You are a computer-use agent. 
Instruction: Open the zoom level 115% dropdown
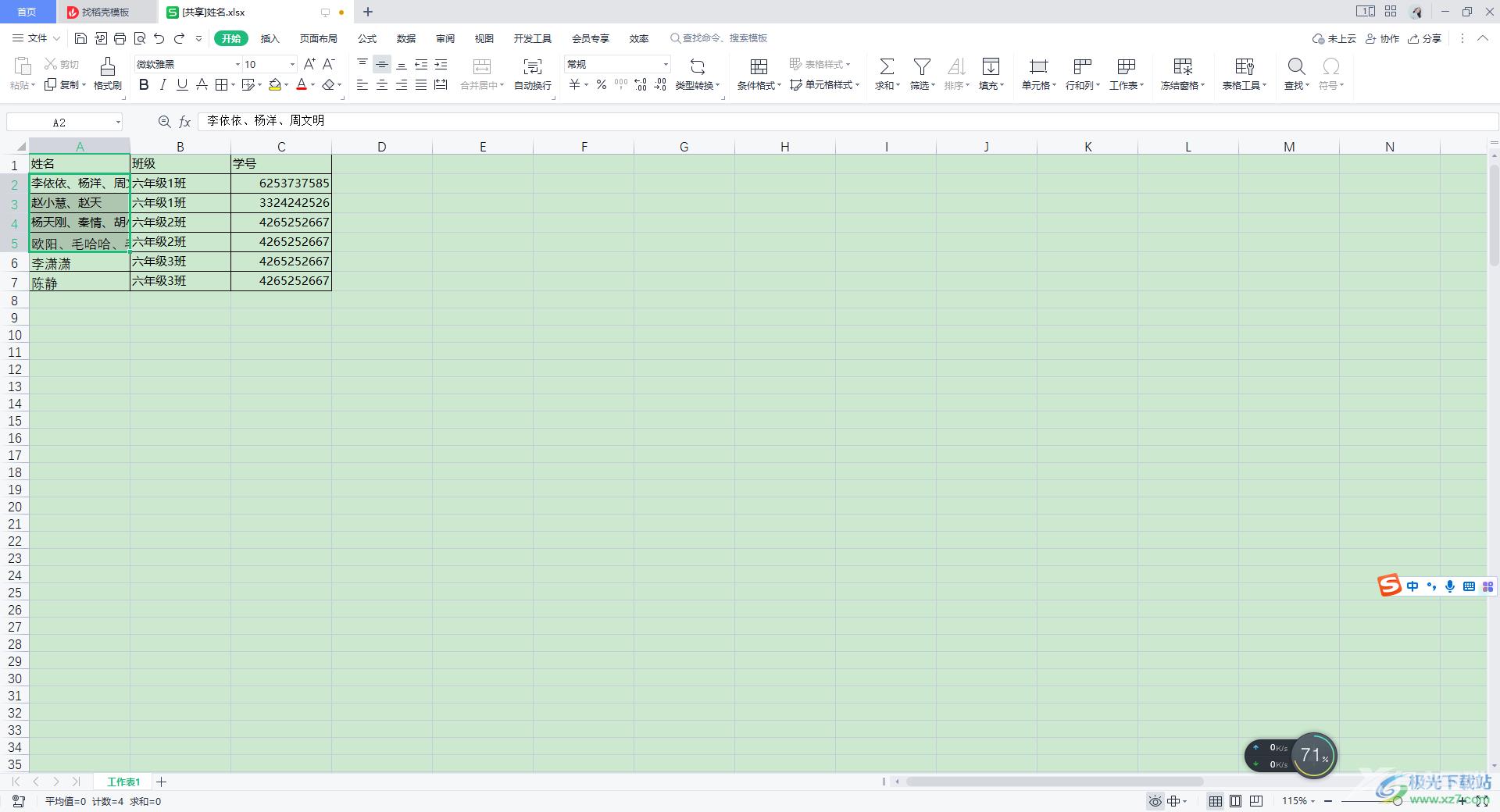pos(1298,801)
